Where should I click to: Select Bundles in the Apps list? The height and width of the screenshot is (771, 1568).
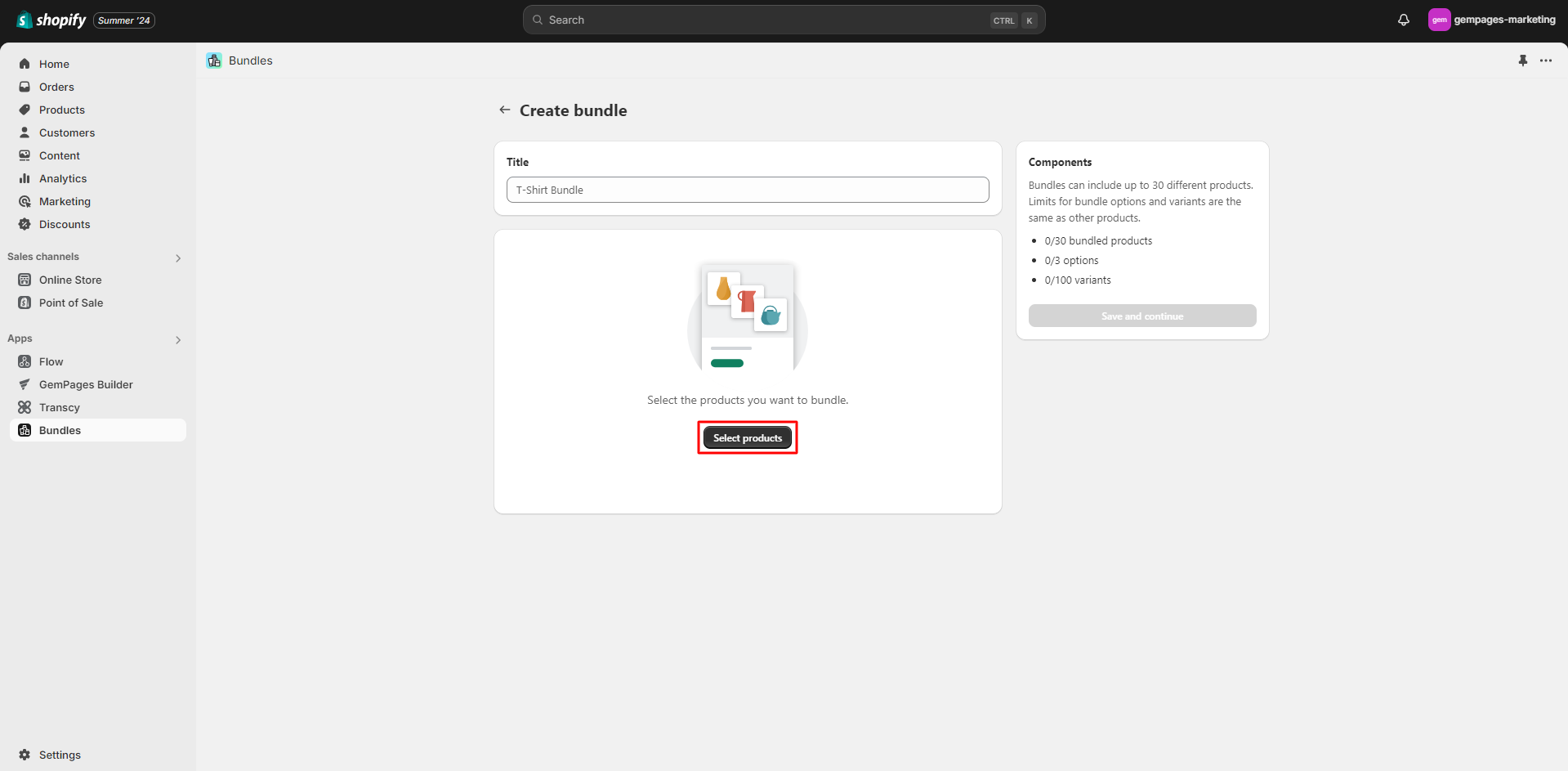pos(60,430)
